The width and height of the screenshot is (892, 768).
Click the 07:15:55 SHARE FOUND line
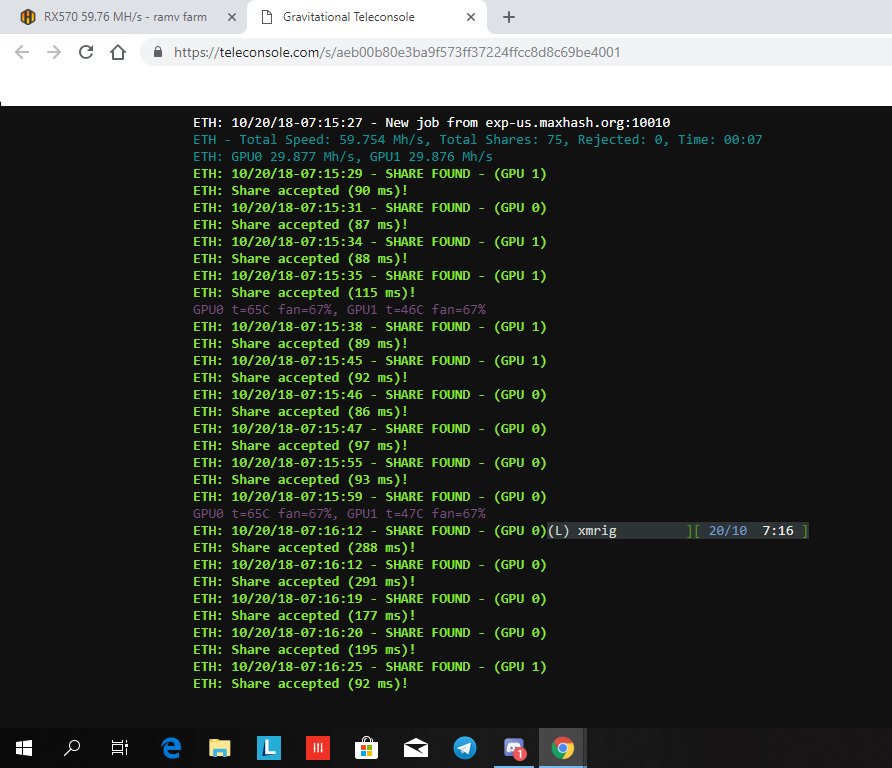click(x=369, y=463)
